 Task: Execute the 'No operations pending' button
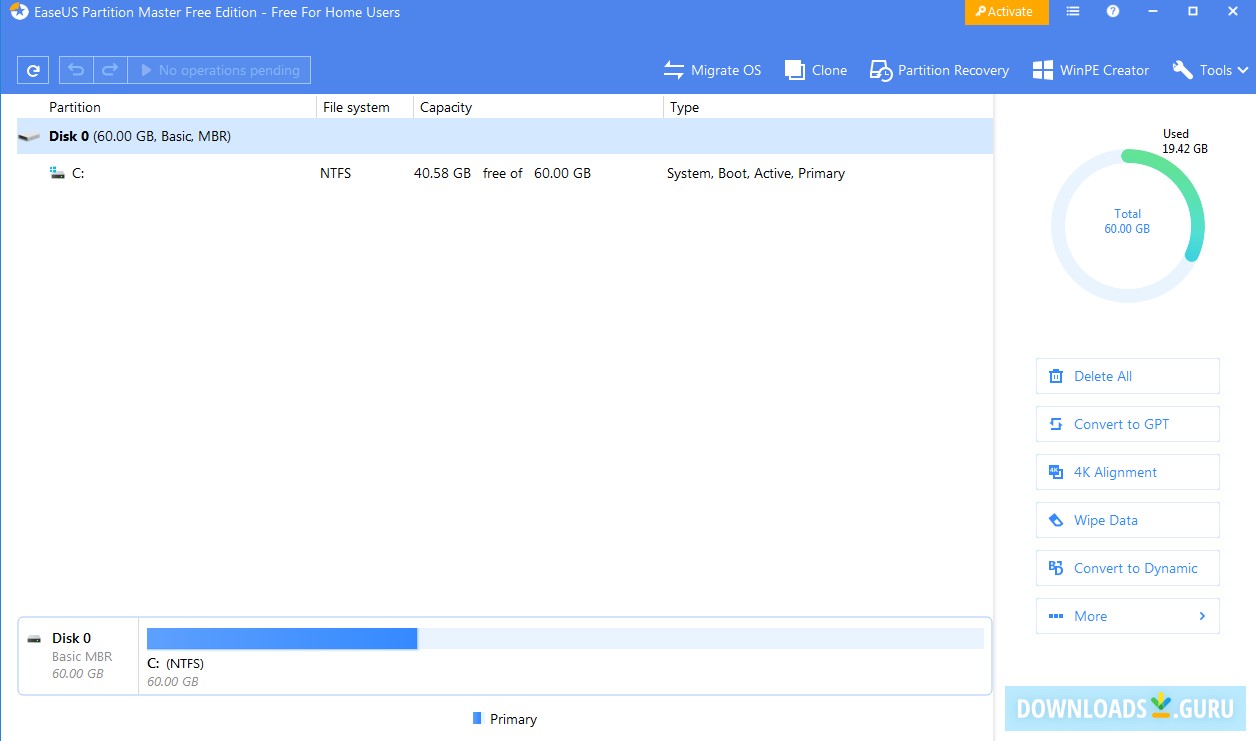219,70
